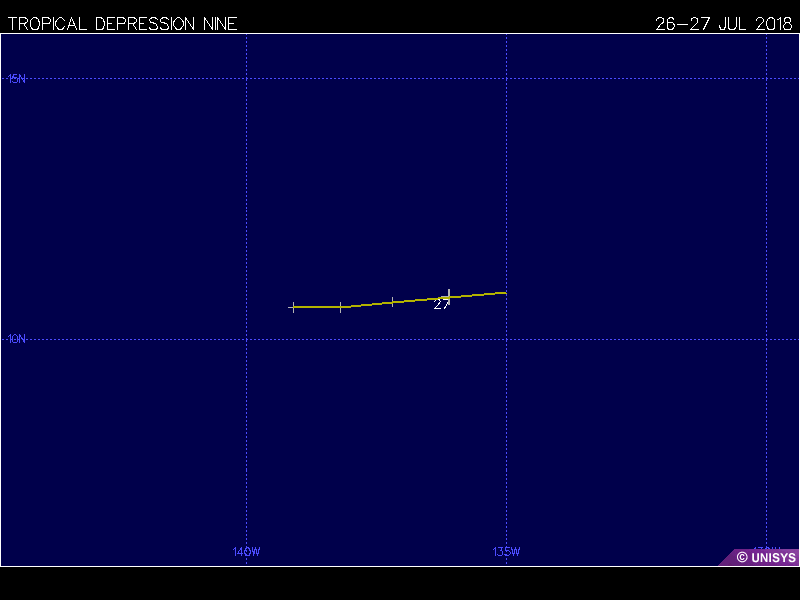Click the 27 date marker on track
The width and height of the screenshot is (800, 600).
coord(441,305)
